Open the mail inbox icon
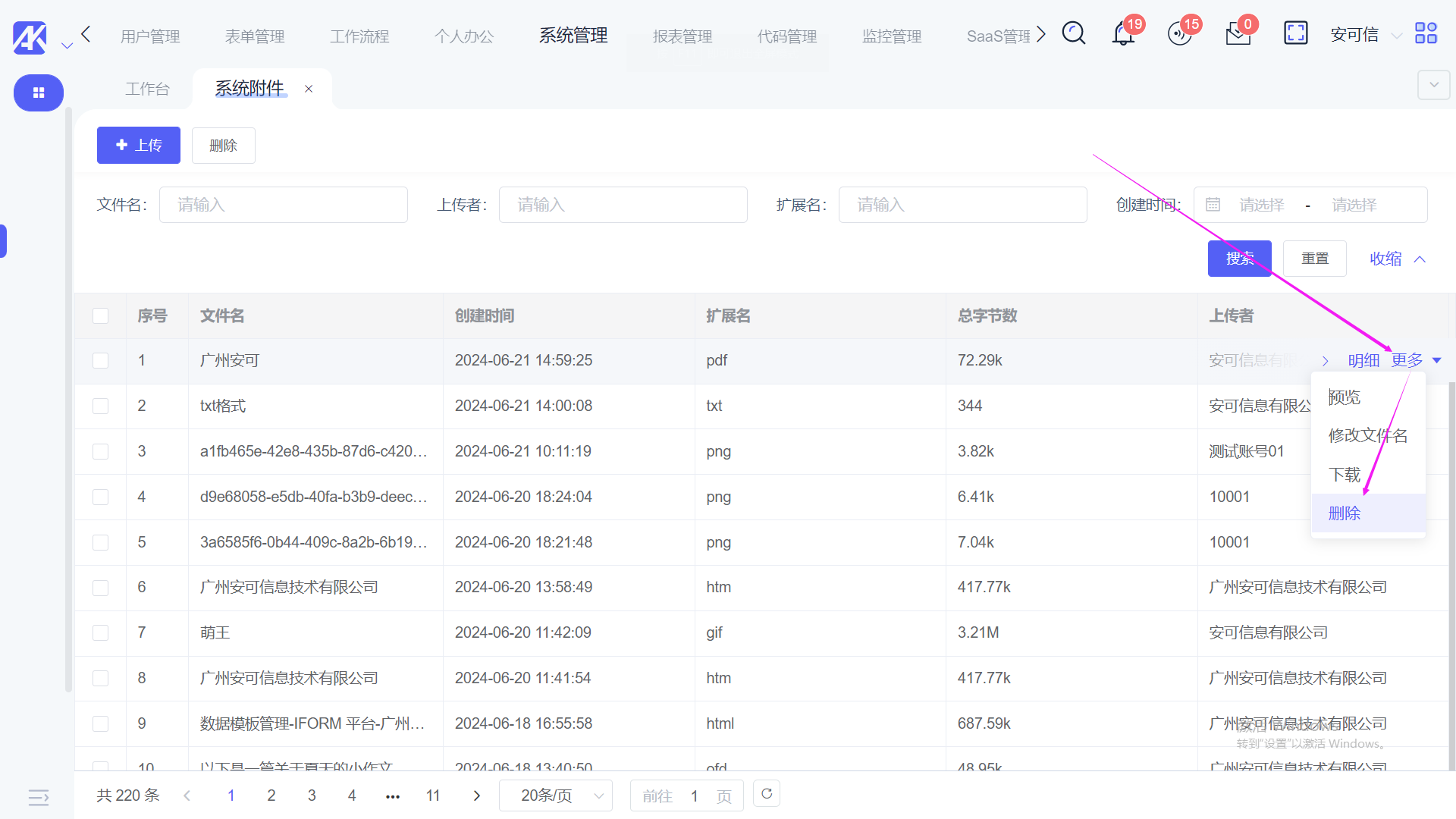This screenshot has width=1456, height=819. [x=1238, y=35]
